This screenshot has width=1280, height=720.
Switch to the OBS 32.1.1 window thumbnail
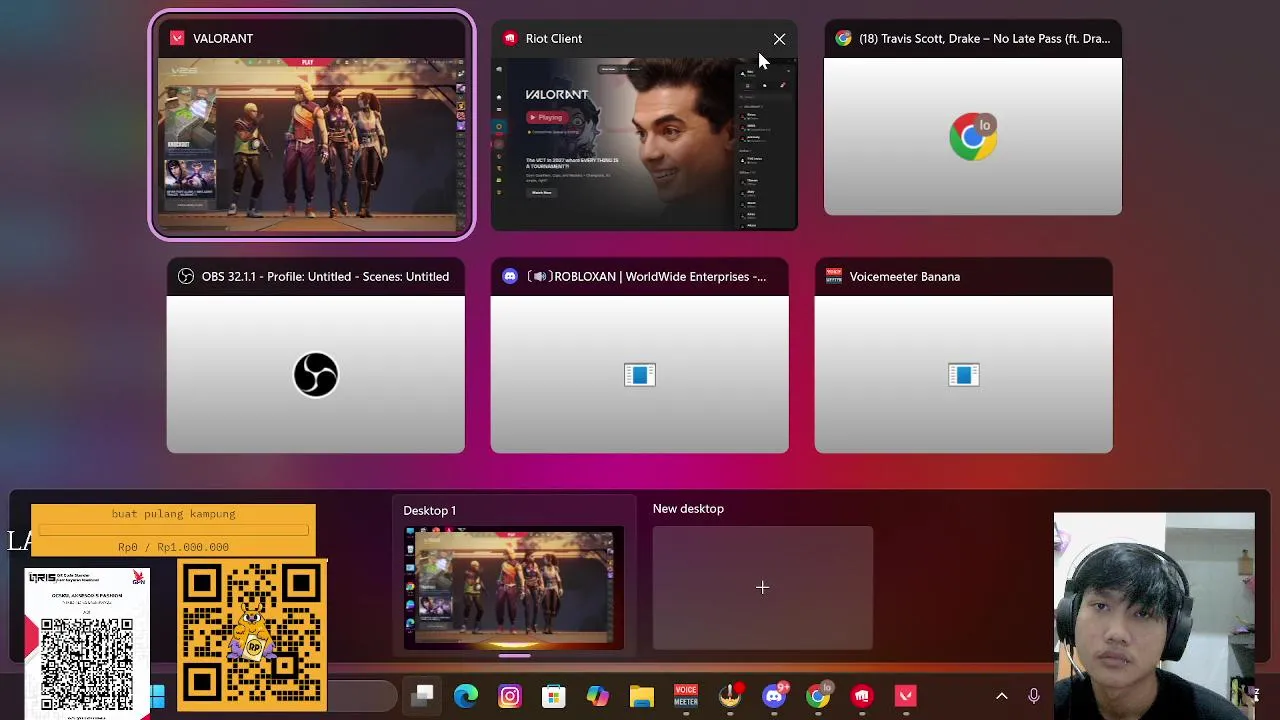pyautogui.click(x=315, y=356)
